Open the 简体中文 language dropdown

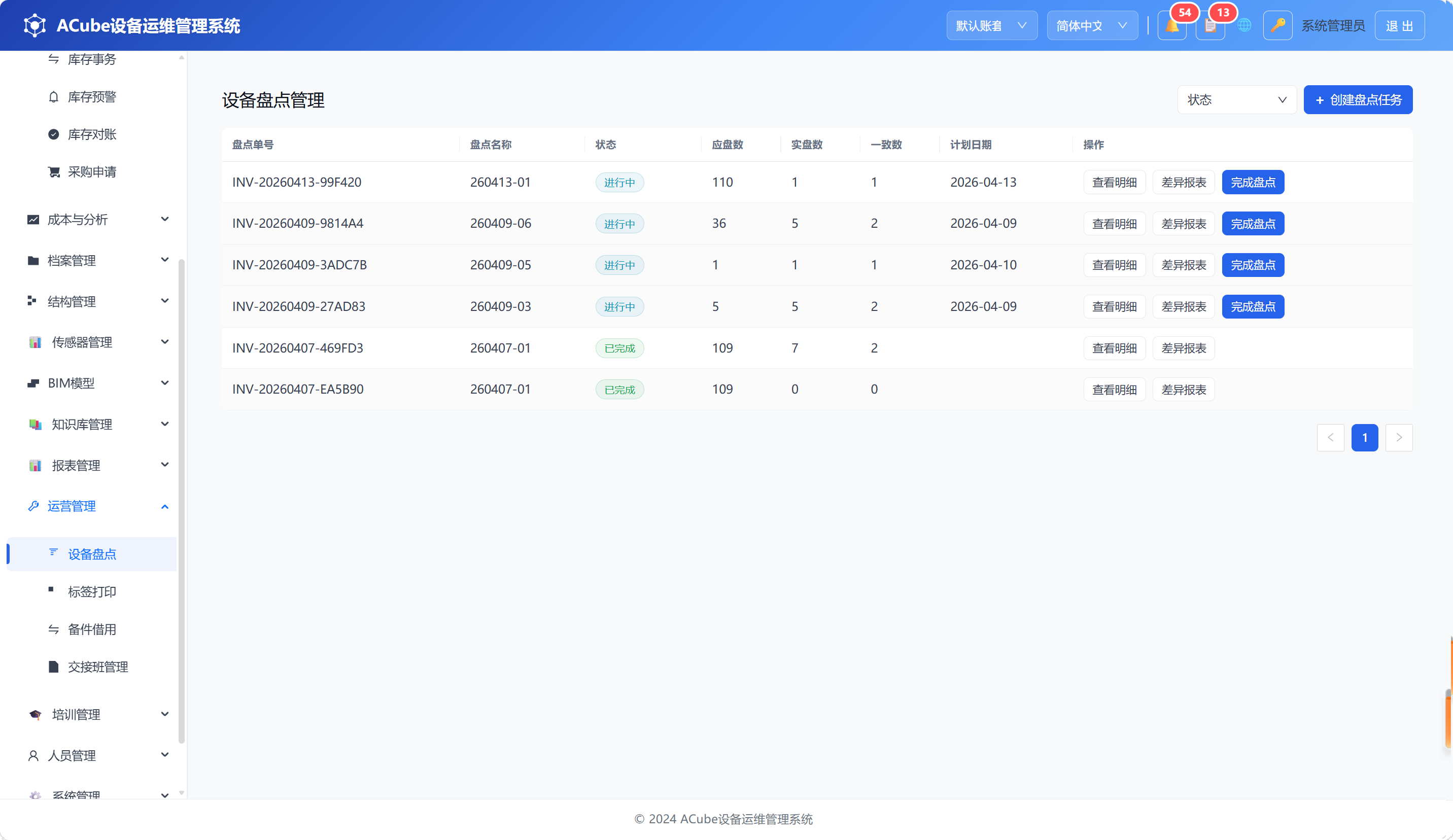tap(1092, 26)
